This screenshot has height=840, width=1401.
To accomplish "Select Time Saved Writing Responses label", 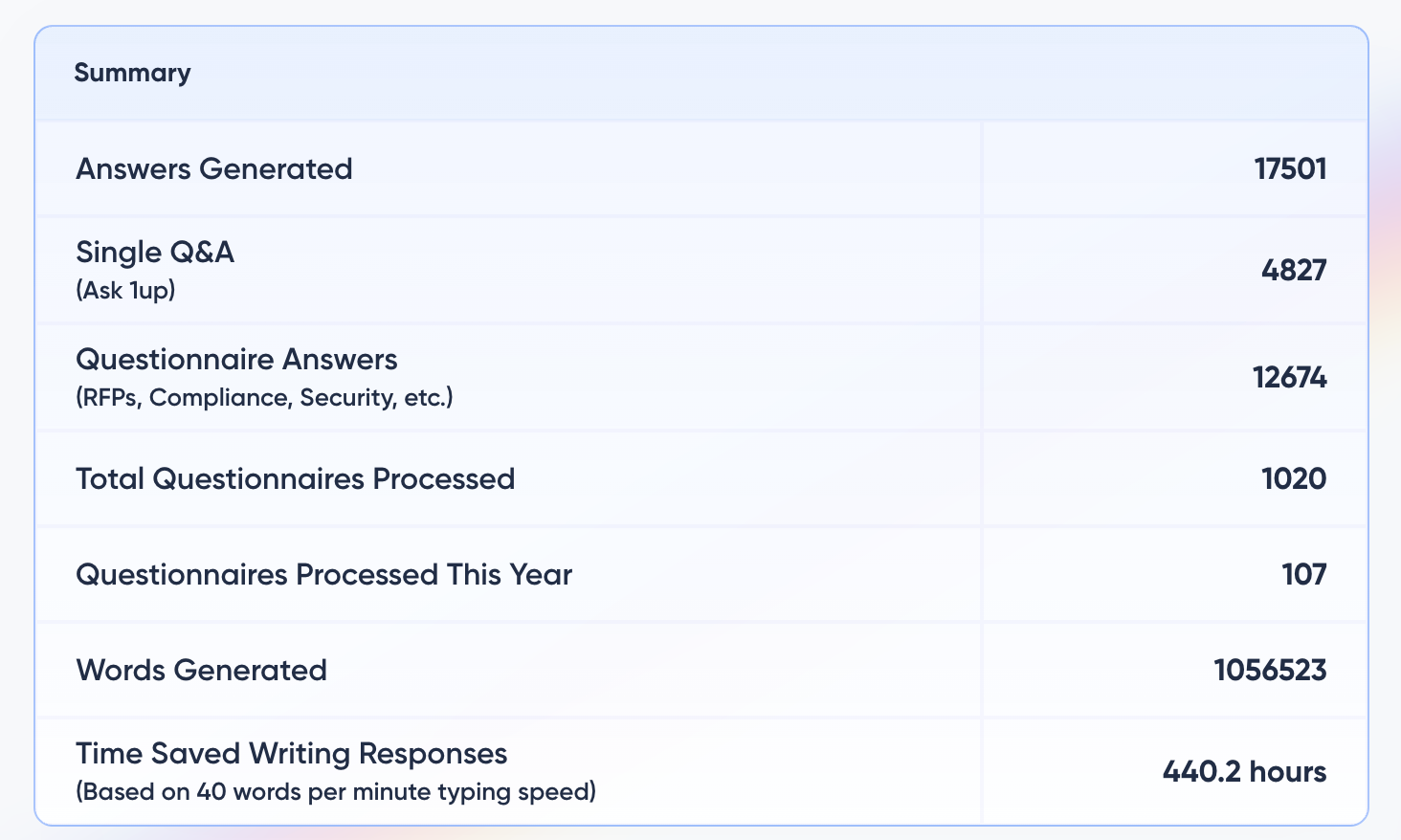I will 291,753.
